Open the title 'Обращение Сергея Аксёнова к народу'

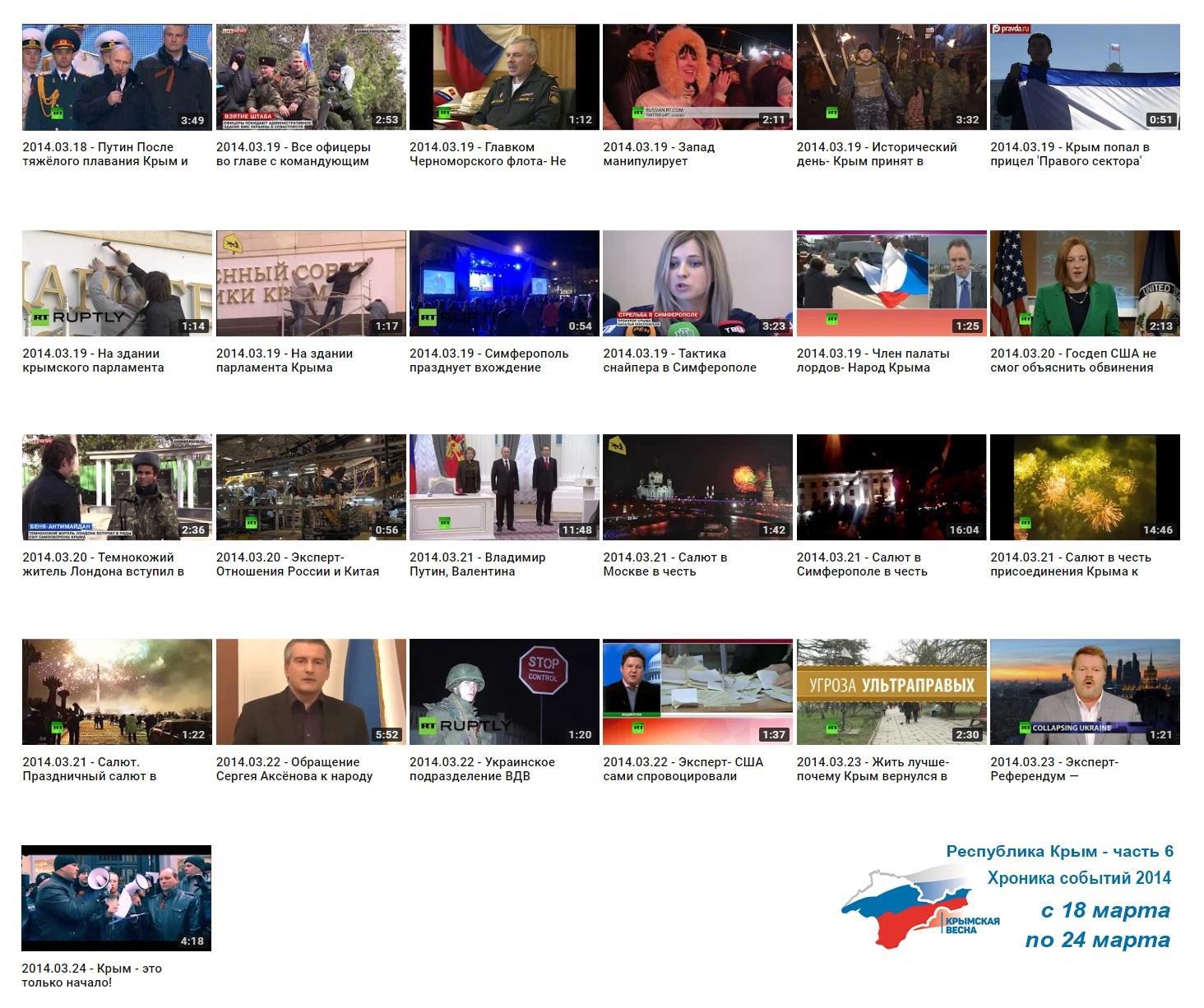(x=294, y=770)
